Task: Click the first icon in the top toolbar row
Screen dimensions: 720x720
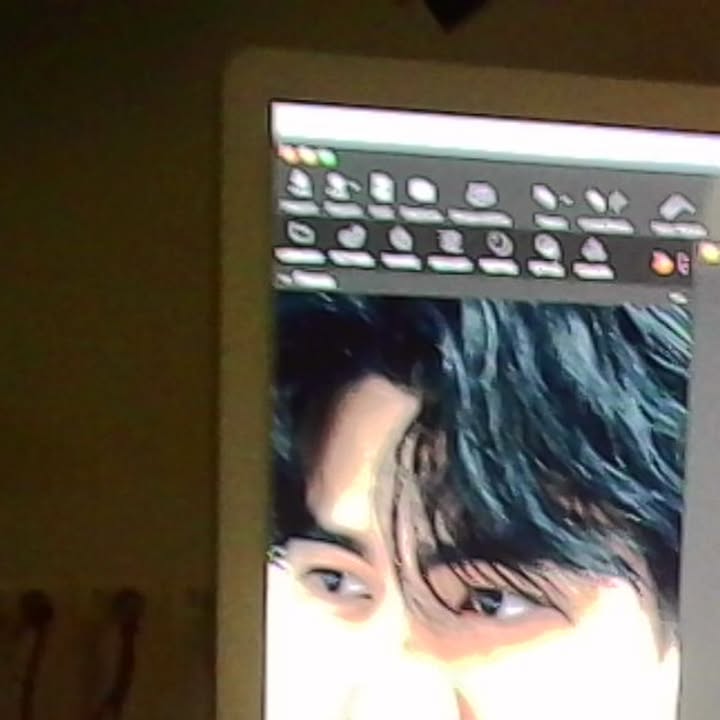Action: pyautogui.click(x=299, y=185)
